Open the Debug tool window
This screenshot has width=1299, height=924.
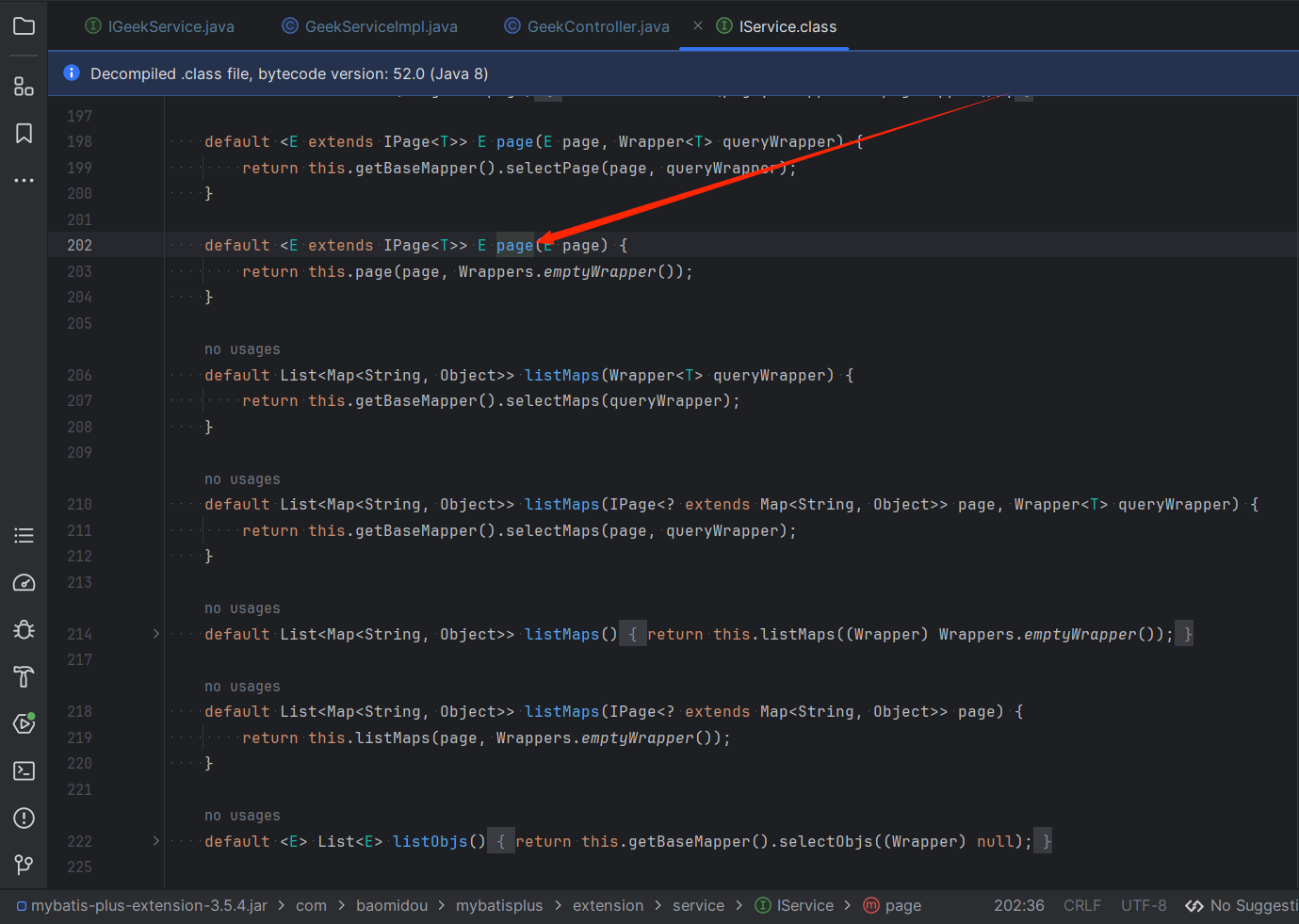tap(24, 629)
